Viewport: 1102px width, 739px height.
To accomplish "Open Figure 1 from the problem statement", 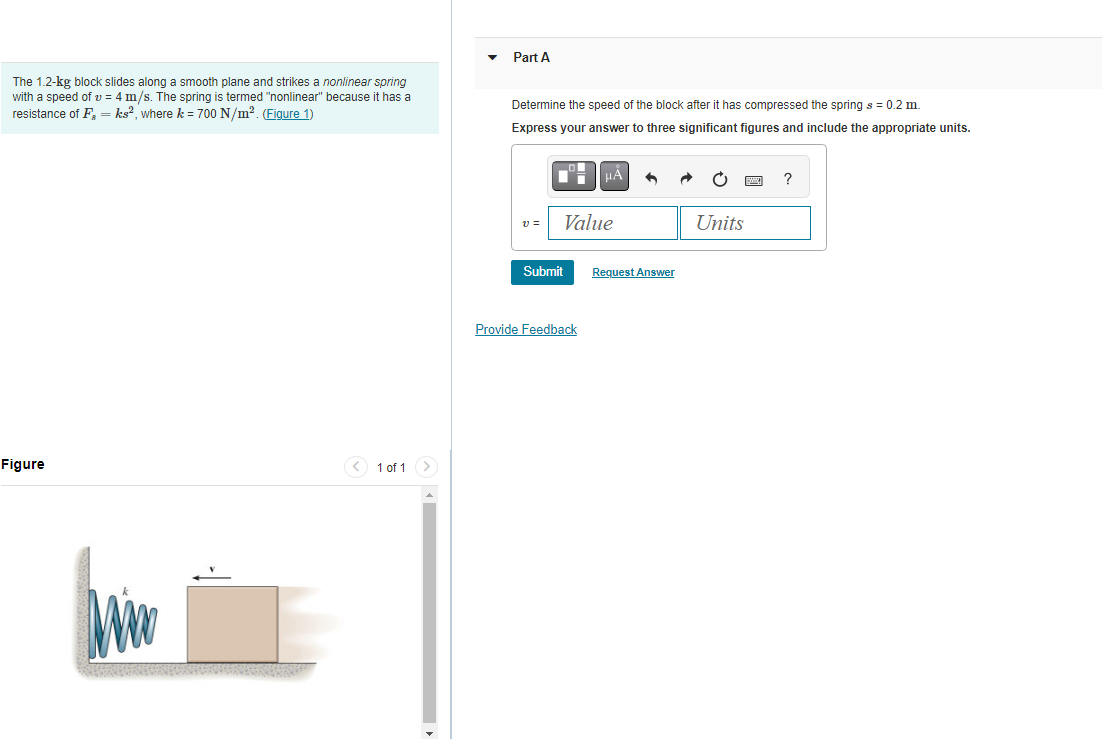I will [288, 113].
